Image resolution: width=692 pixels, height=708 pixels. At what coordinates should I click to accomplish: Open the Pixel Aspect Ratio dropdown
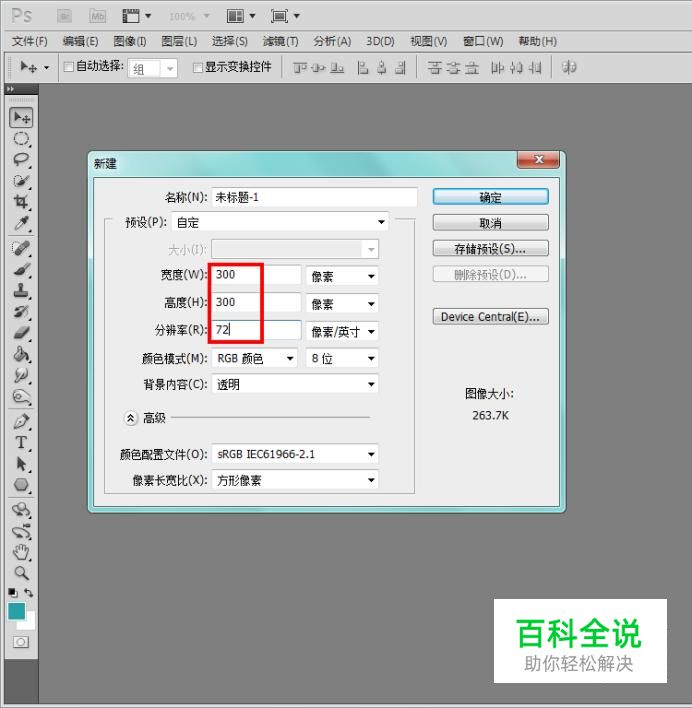click(295, 480)
